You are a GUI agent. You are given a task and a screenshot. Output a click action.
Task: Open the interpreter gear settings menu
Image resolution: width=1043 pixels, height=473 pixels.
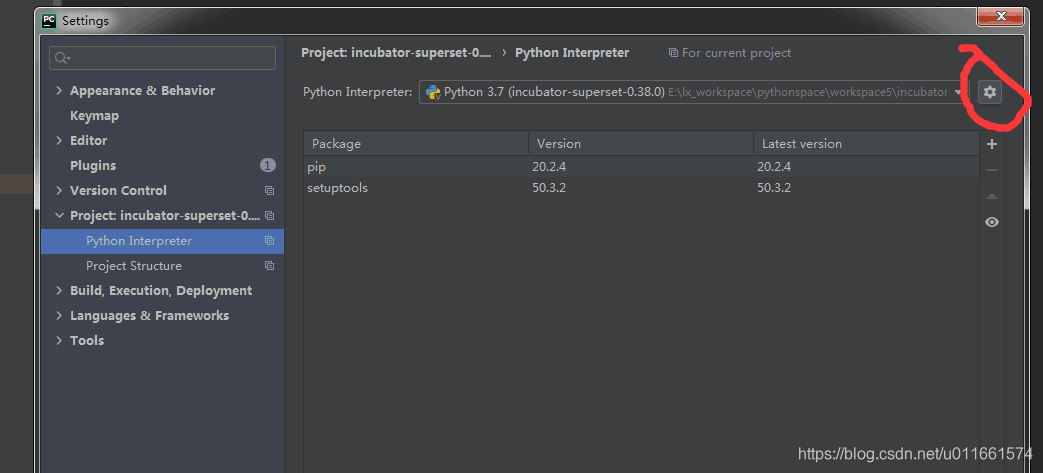[x=990, y=92]
